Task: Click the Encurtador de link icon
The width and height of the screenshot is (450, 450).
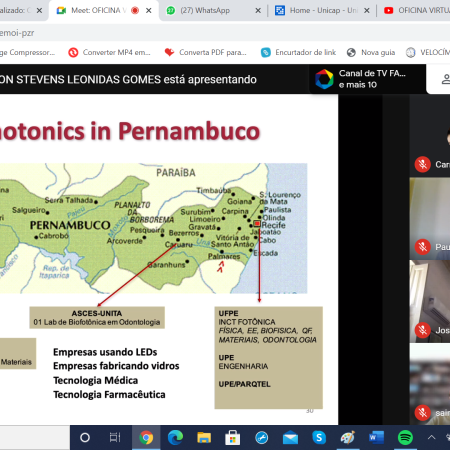Action: (x=266, y=52)
